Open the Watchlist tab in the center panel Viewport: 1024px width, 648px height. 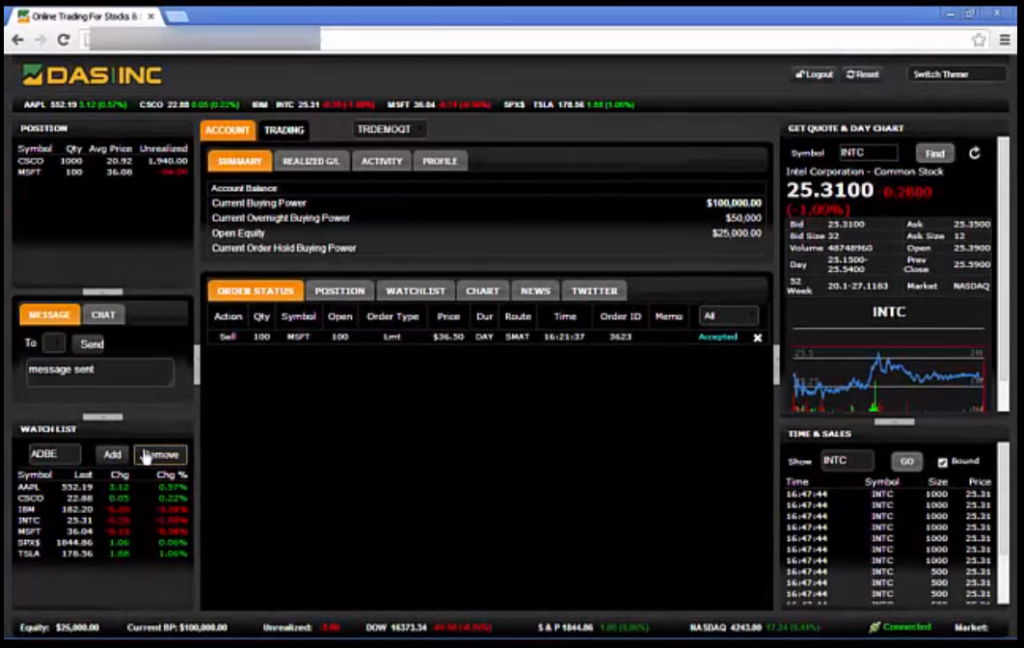pyautogui.click(x=415, y=291)
